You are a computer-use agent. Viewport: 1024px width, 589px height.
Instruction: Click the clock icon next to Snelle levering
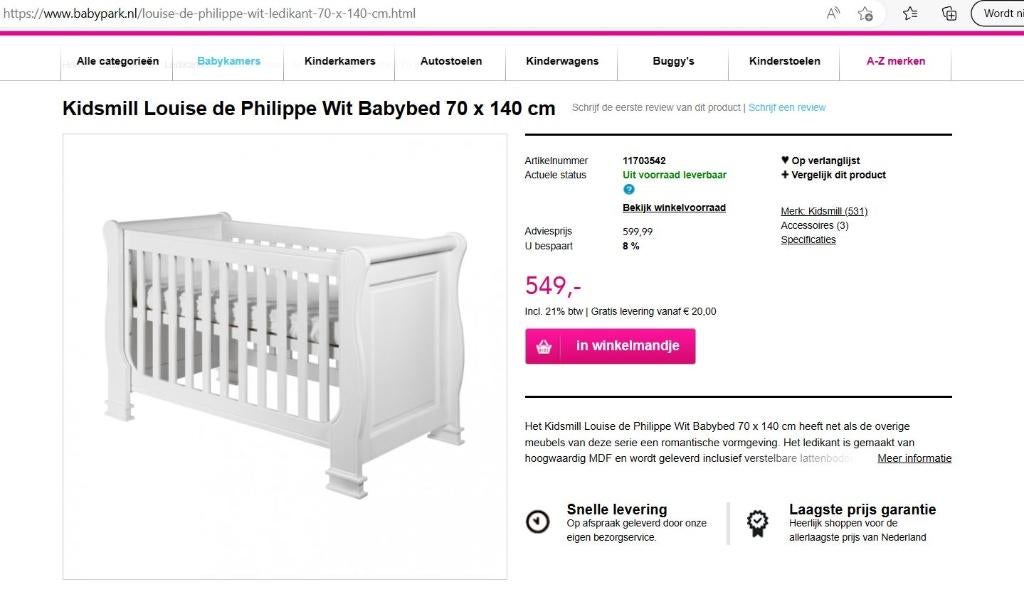click(538, 522)
